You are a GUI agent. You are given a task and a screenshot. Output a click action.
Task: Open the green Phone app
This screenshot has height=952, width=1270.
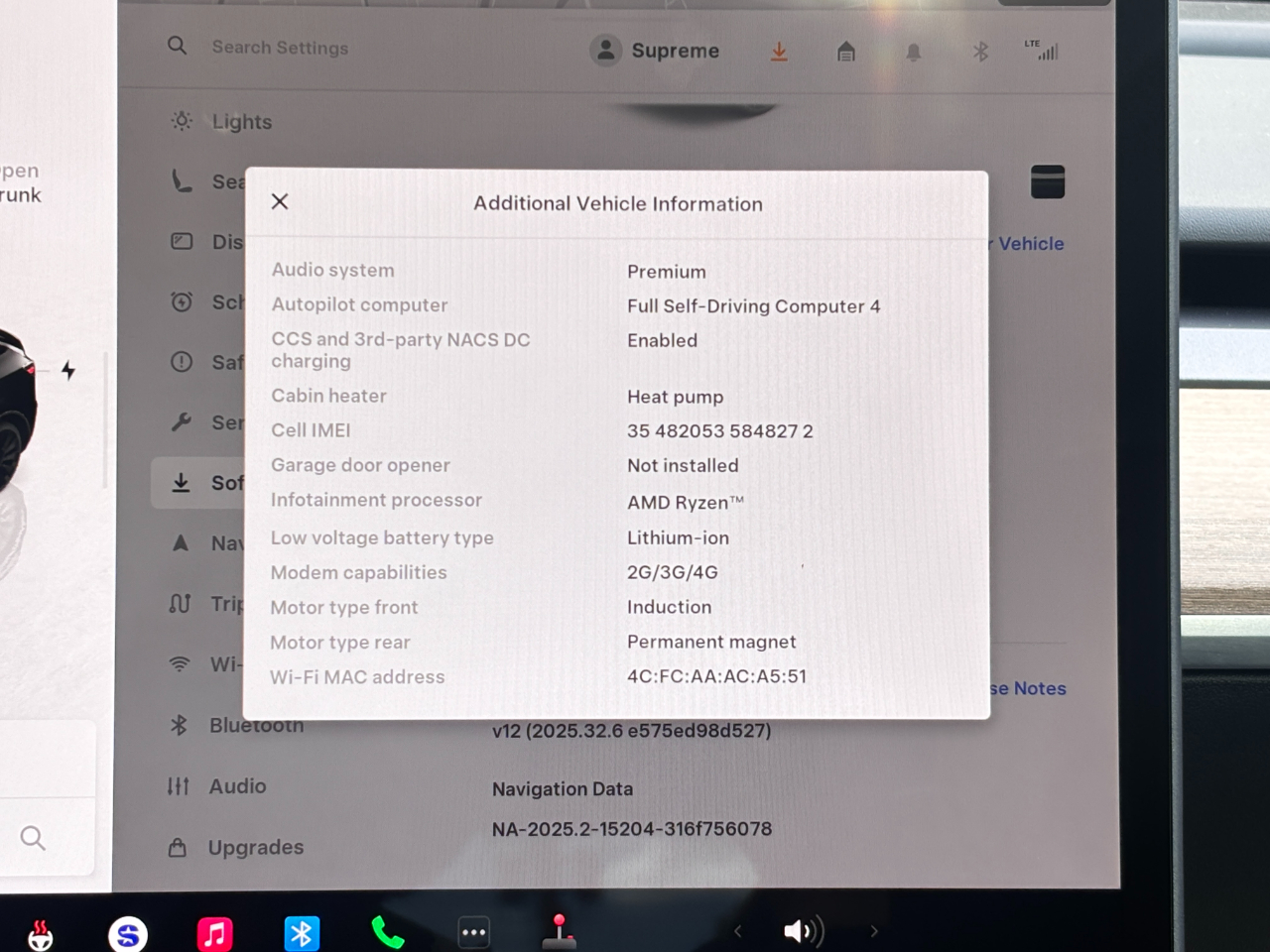(387, 932)
